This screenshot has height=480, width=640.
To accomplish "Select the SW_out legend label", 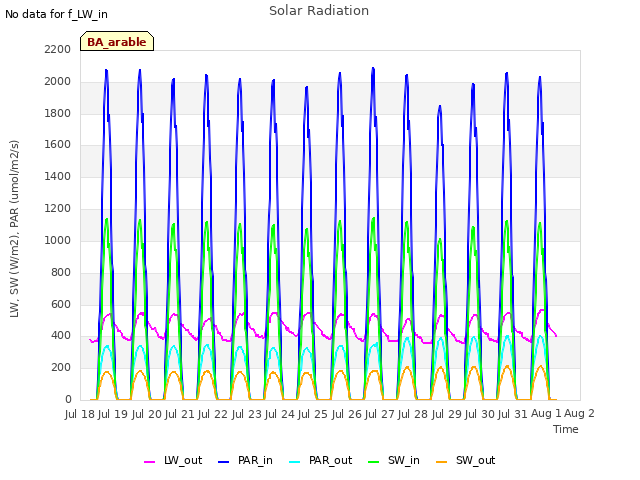I will pyautogui.click(x=476, y=460).
